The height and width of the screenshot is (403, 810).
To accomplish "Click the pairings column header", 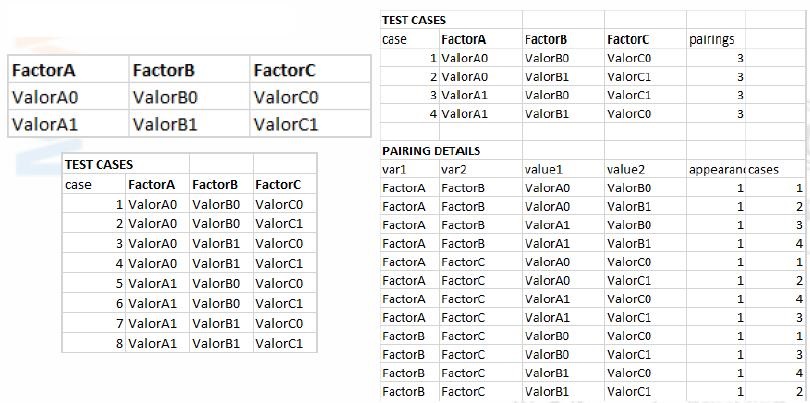I will tap(711, 39).
